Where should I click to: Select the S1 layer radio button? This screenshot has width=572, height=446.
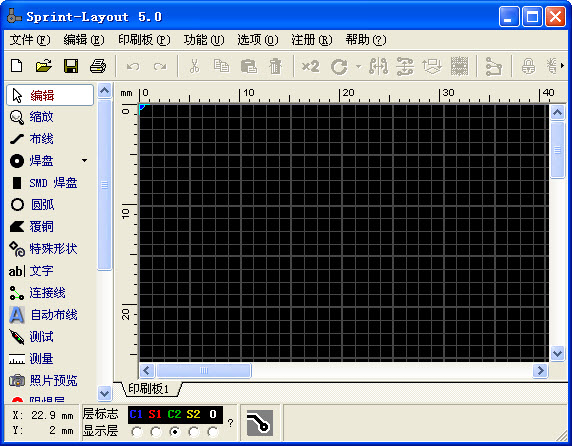tap(156, 432)
